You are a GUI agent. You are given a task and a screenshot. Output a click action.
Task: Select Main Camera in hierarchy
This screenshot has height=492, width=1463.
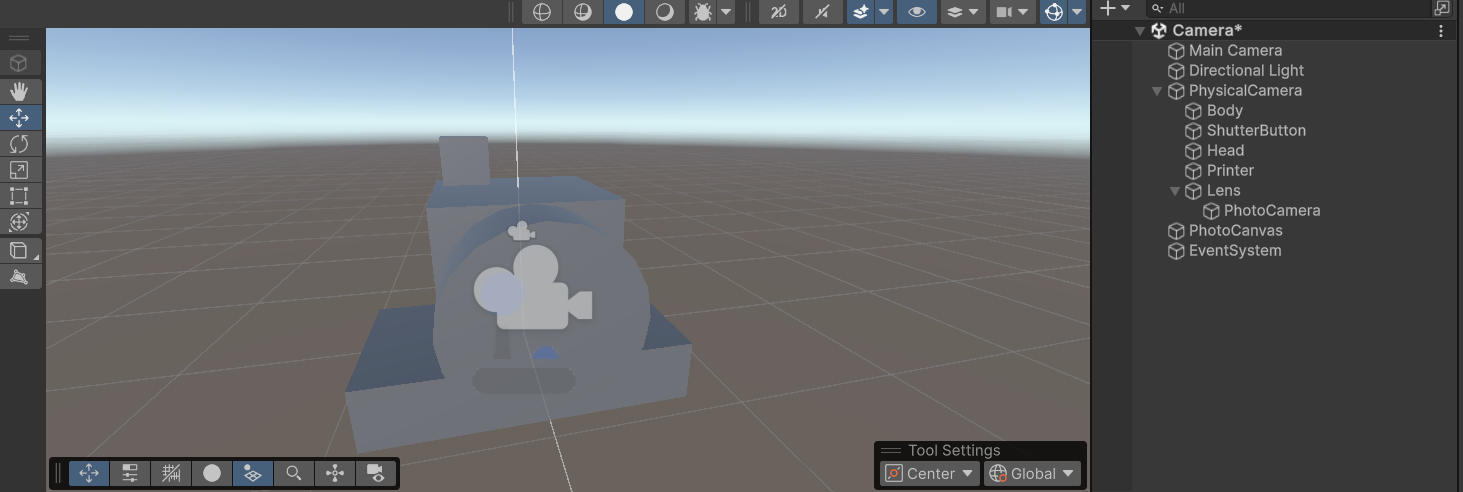pos(1235,50)
